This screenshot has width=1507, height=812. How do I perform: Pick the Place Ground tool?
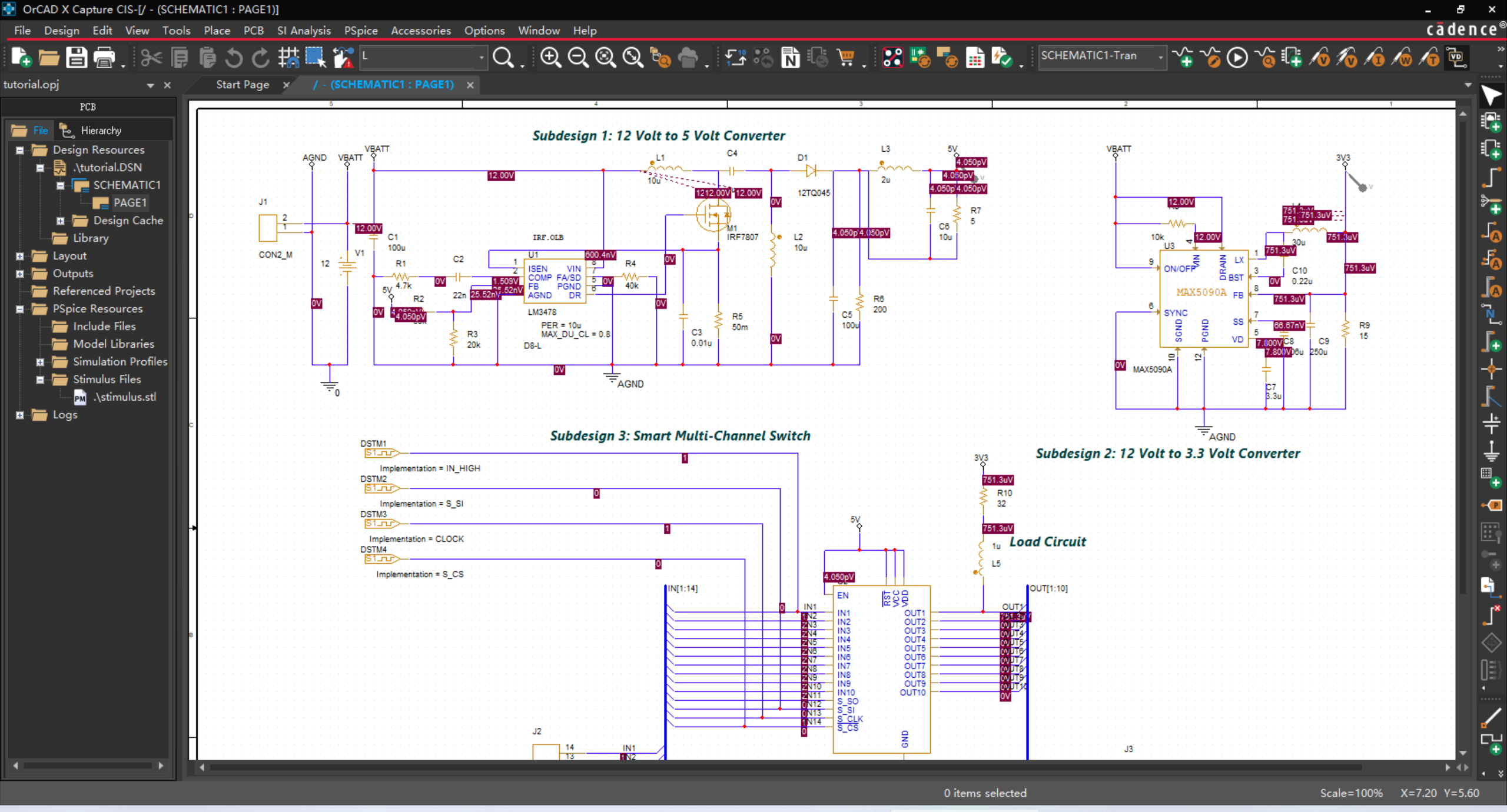click(1493, 450)
